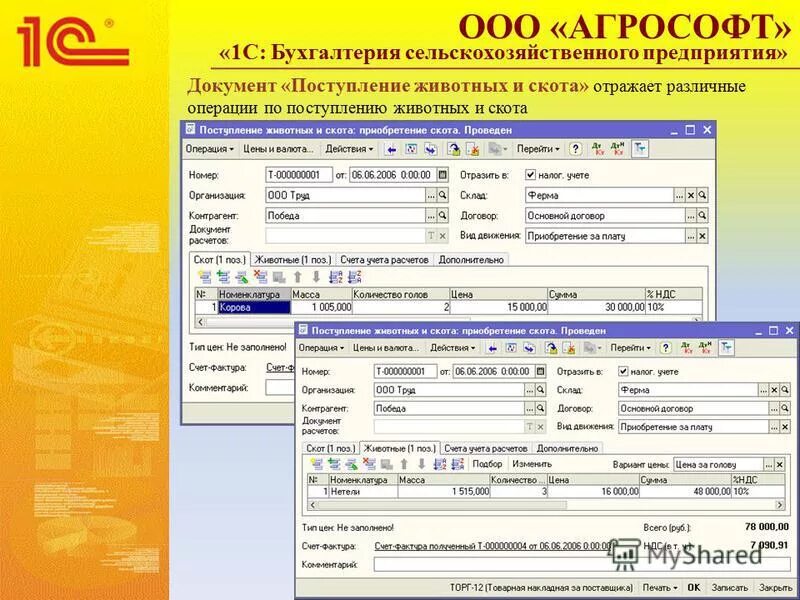
Task: Switch to the Дополнительно tab in front window
Action: [x=567, y=448]
